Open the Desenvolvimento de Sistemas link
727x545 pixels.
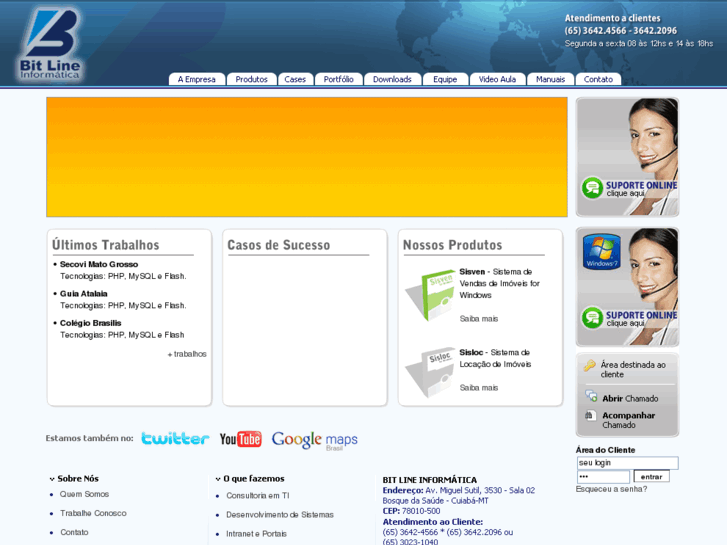pyautogui.click(x=280, y=514)
